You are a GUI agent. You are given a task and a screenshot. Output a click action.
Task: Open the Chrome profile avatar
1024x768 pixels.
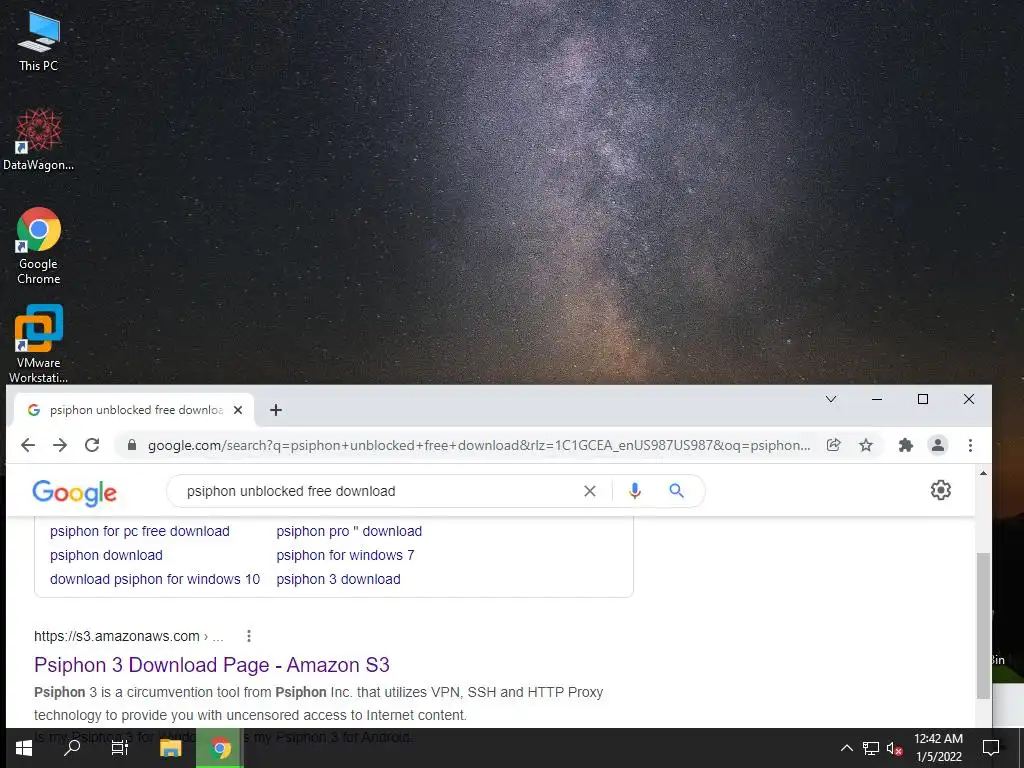938,445
